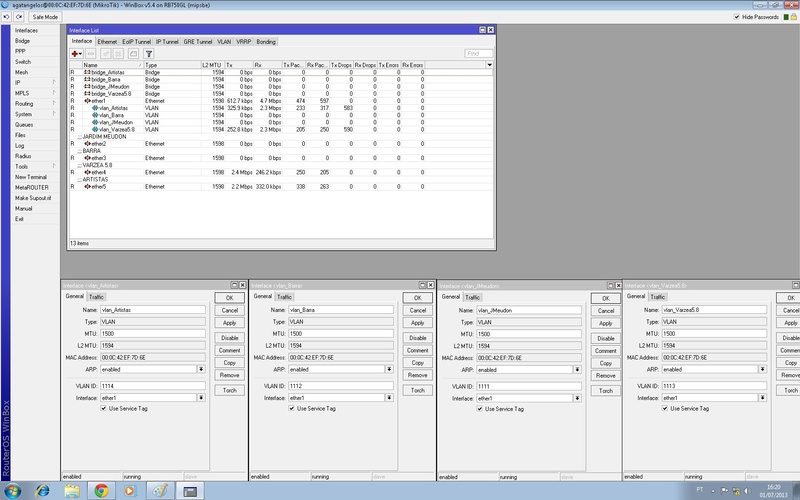Click Remove in the vlan_Barra window
This screenshot has width=800, height=500.
417,375
